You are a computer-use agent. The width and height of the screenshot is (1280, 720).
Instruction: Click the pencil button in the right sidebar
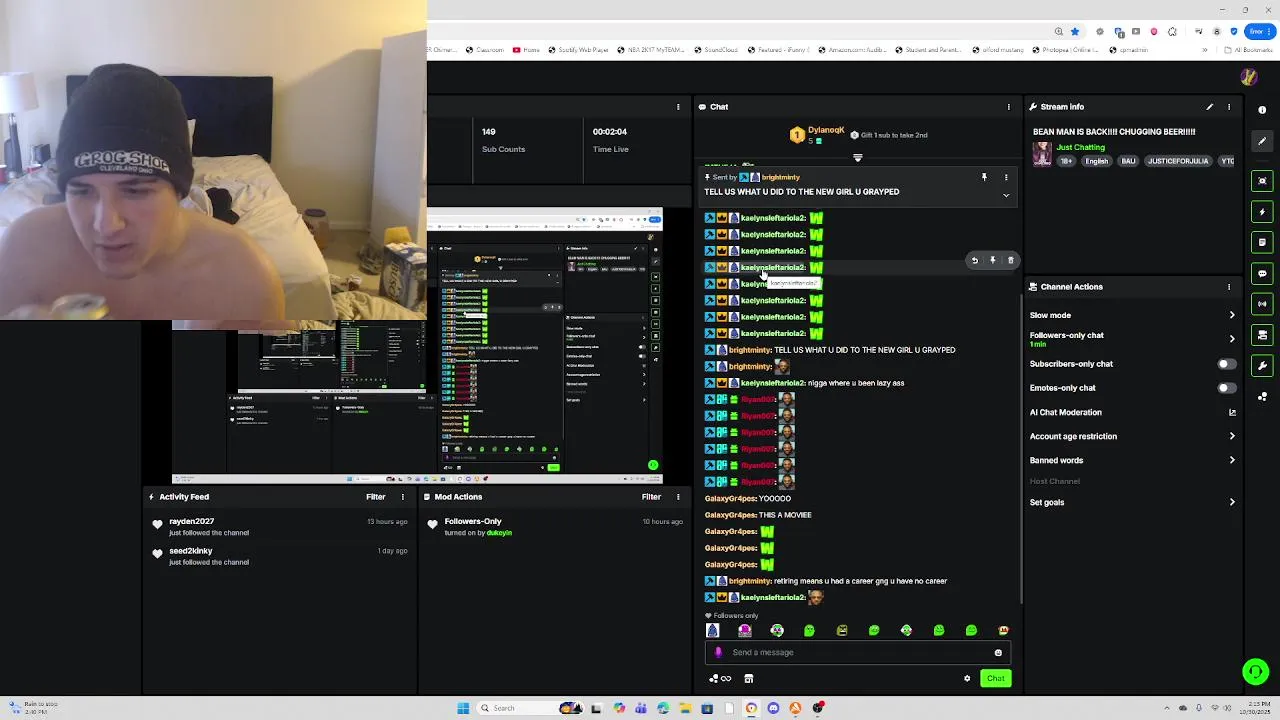1262,141
